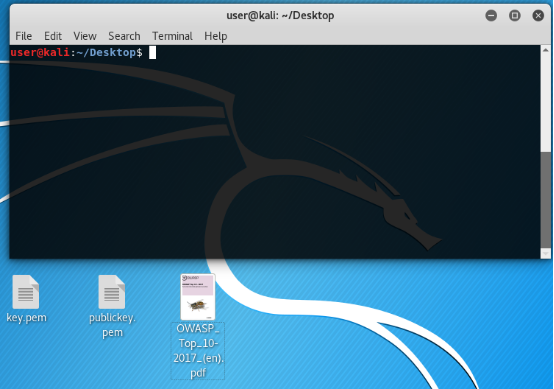Image resolution: width=554 pixels, height=389 pixels.
Task: Open the Edit menu
Action: click(53, 36)
